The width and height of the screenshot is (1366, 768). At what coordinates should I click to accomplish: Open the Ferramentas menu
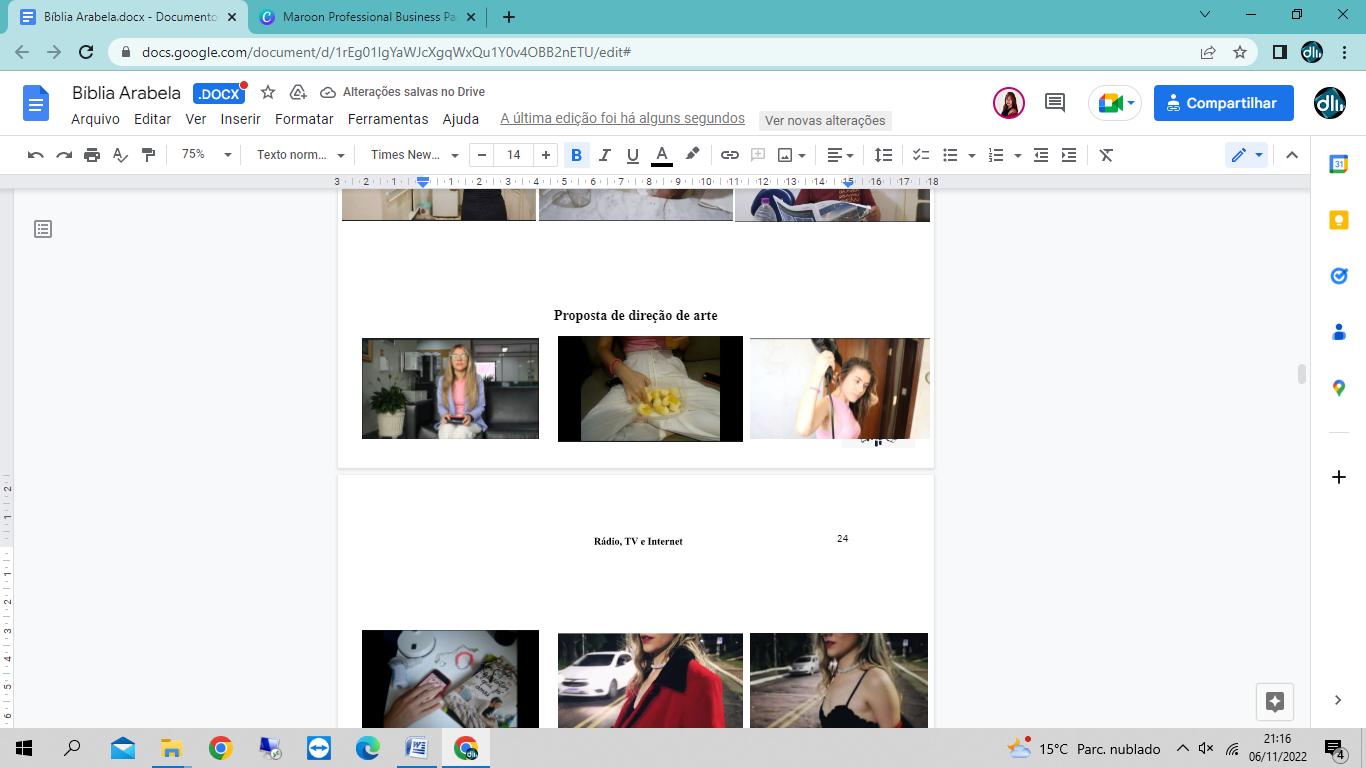coord(388,119)
